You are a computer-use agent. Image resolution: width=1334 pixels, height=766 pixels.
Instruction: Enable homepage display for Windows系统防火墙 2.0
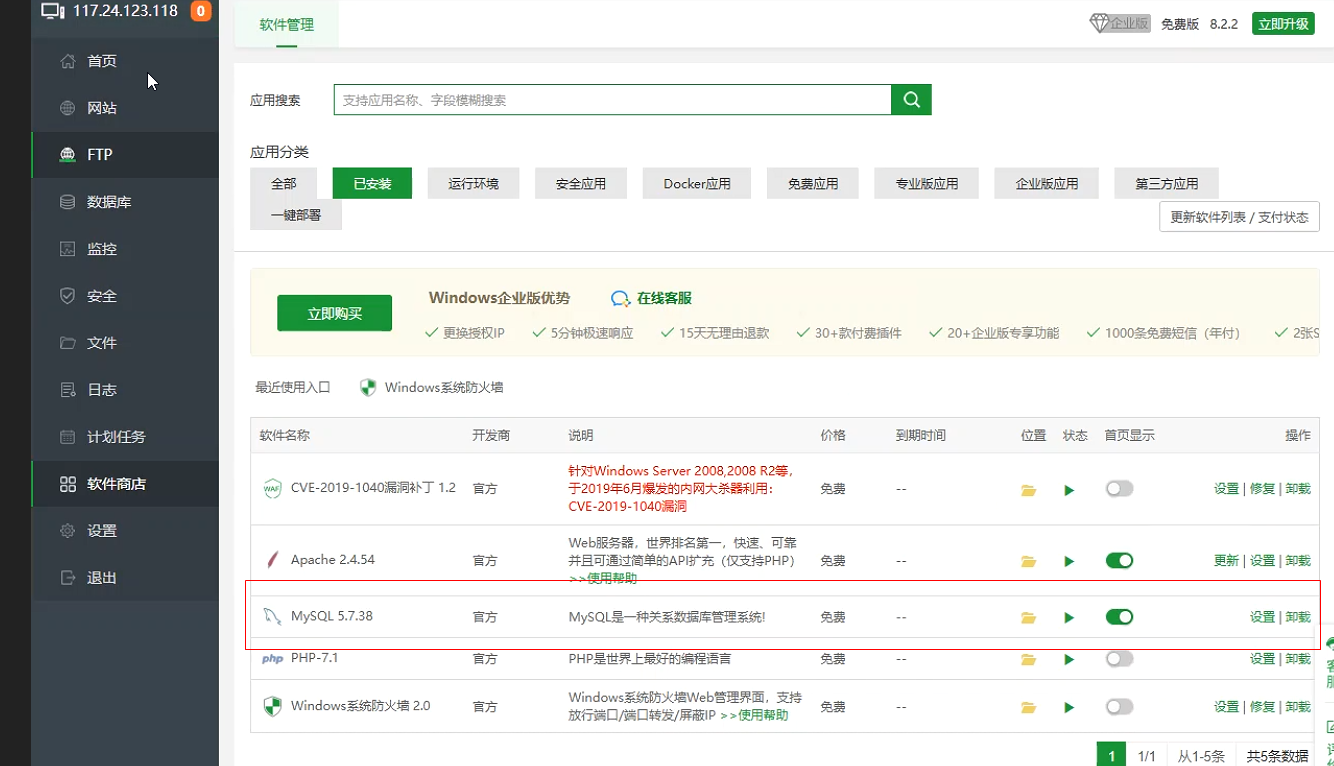pos(1119,706)
